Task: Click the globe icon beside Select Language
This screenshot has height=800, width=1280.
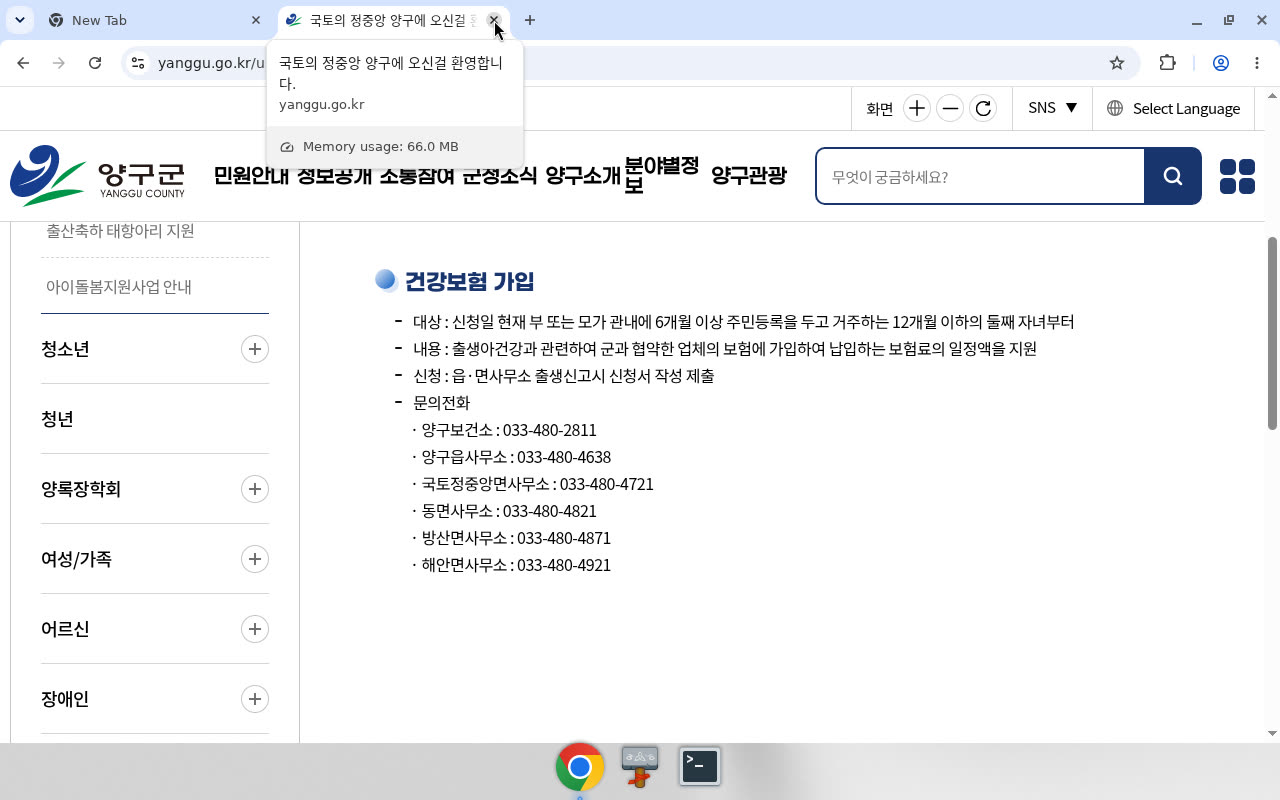Action: pos(1115,108)
